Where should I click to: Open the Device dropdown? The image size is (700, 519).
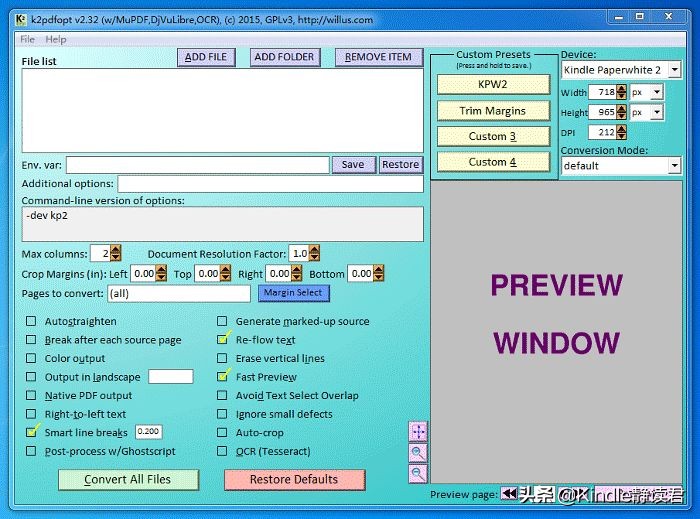click(675, 70)
